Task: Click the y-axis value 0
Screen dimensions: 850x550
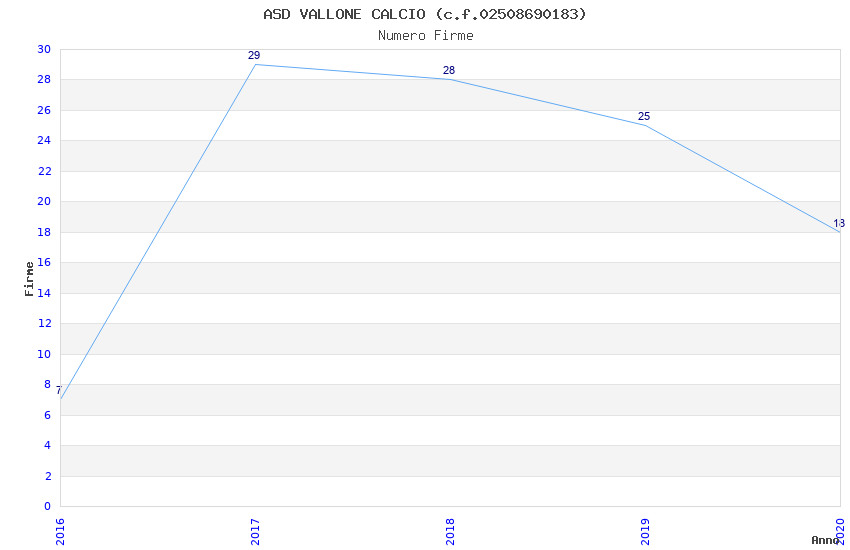Action: tap(48, 506)
